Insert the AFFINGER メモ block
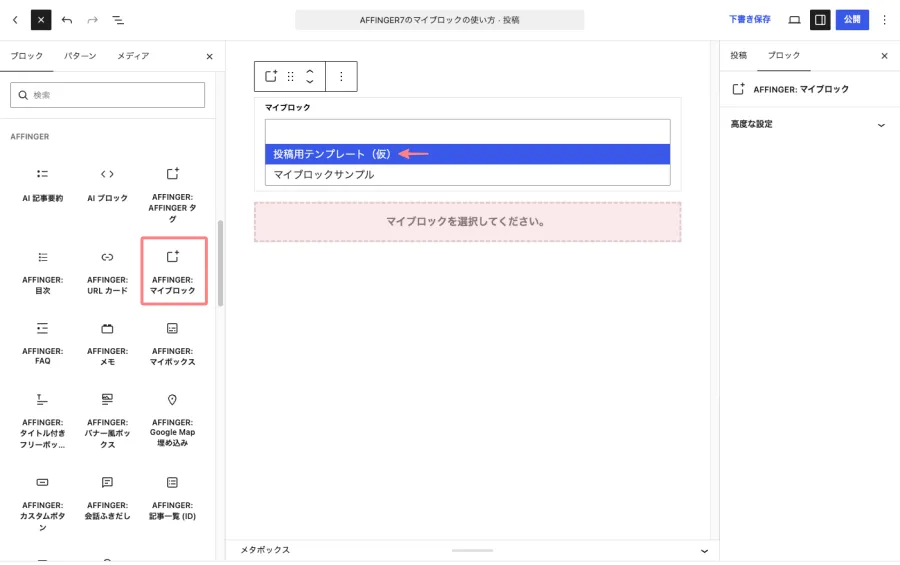 (x=107, y=343)
